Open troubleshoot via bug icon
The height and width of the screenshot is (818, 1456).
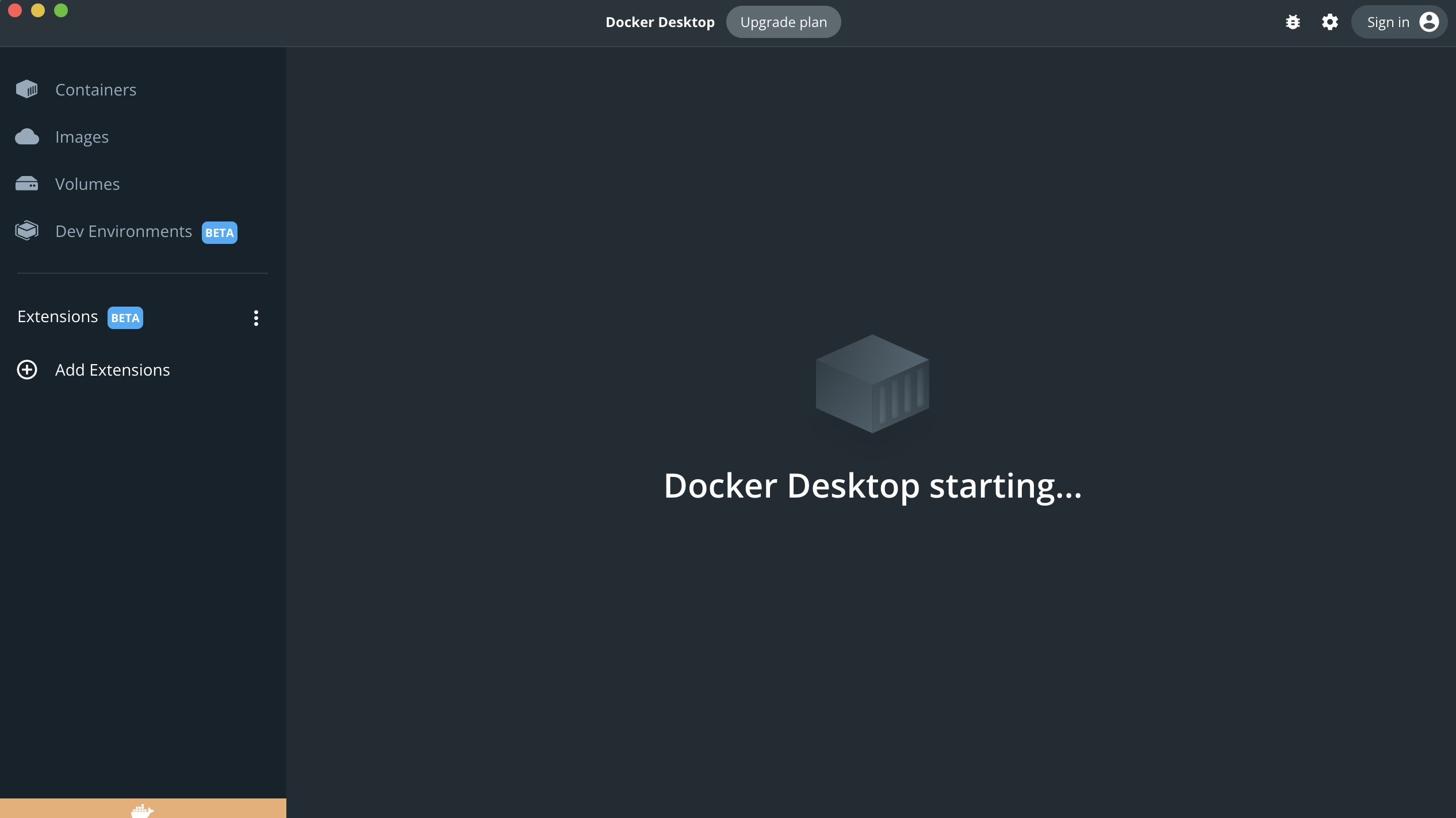tap(1293, 22)
